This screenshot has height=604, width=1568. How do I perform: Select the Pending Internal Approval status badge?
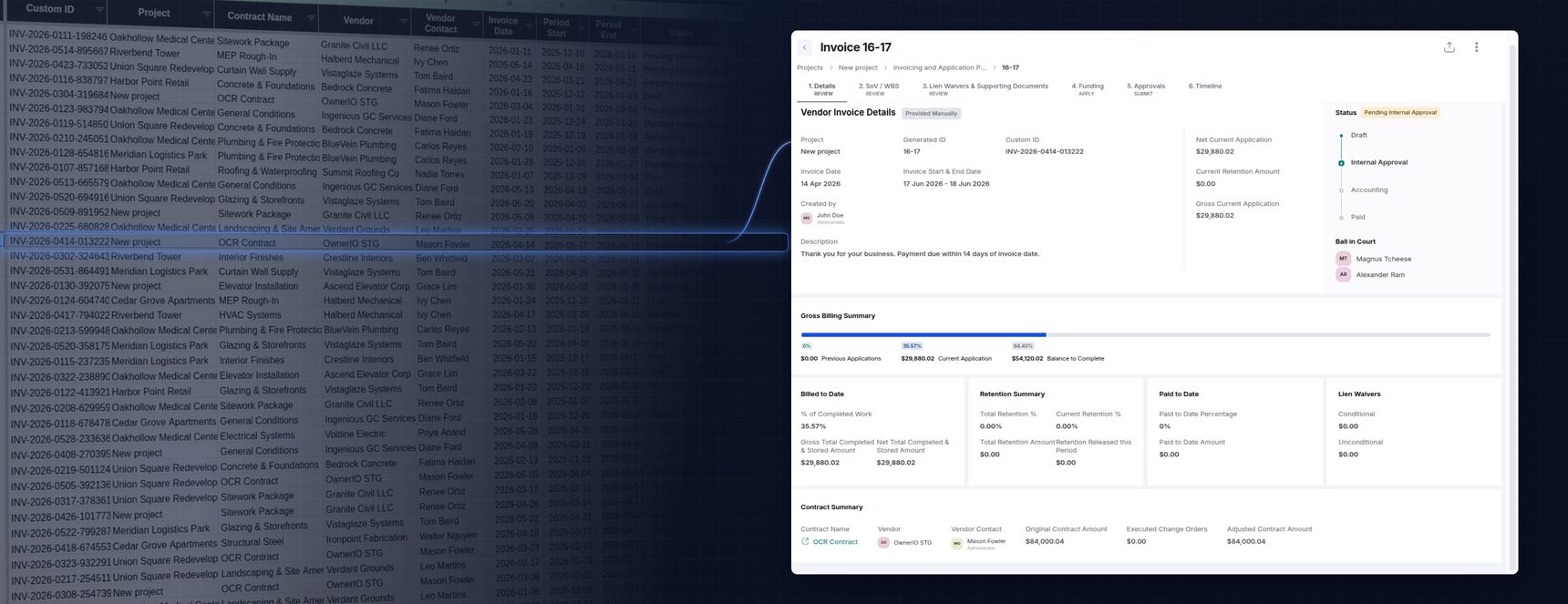(x=1400, y=113)
